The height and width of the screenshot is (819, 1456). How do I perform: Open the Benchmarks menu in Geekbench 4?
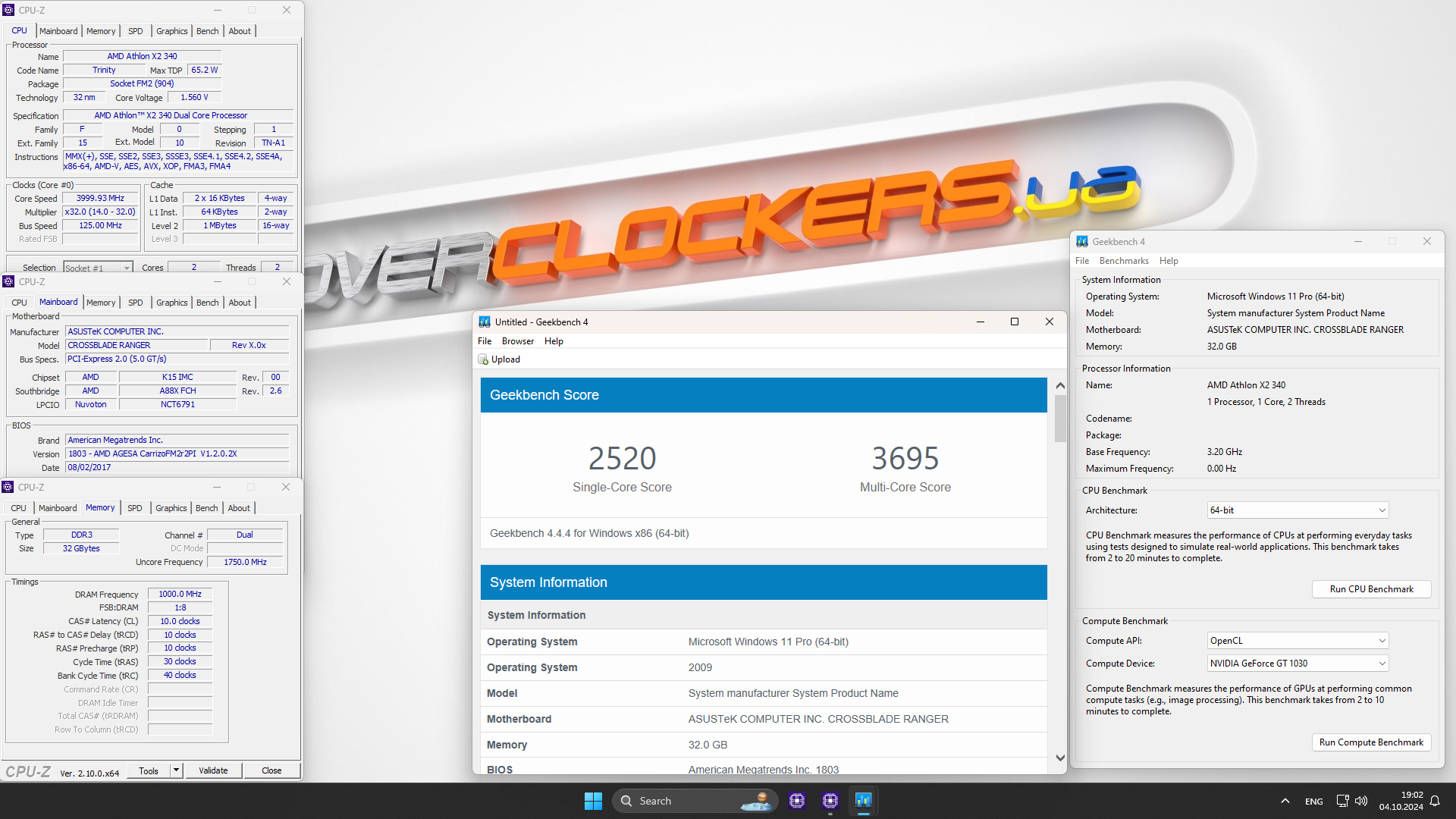tap(1124, 261)
